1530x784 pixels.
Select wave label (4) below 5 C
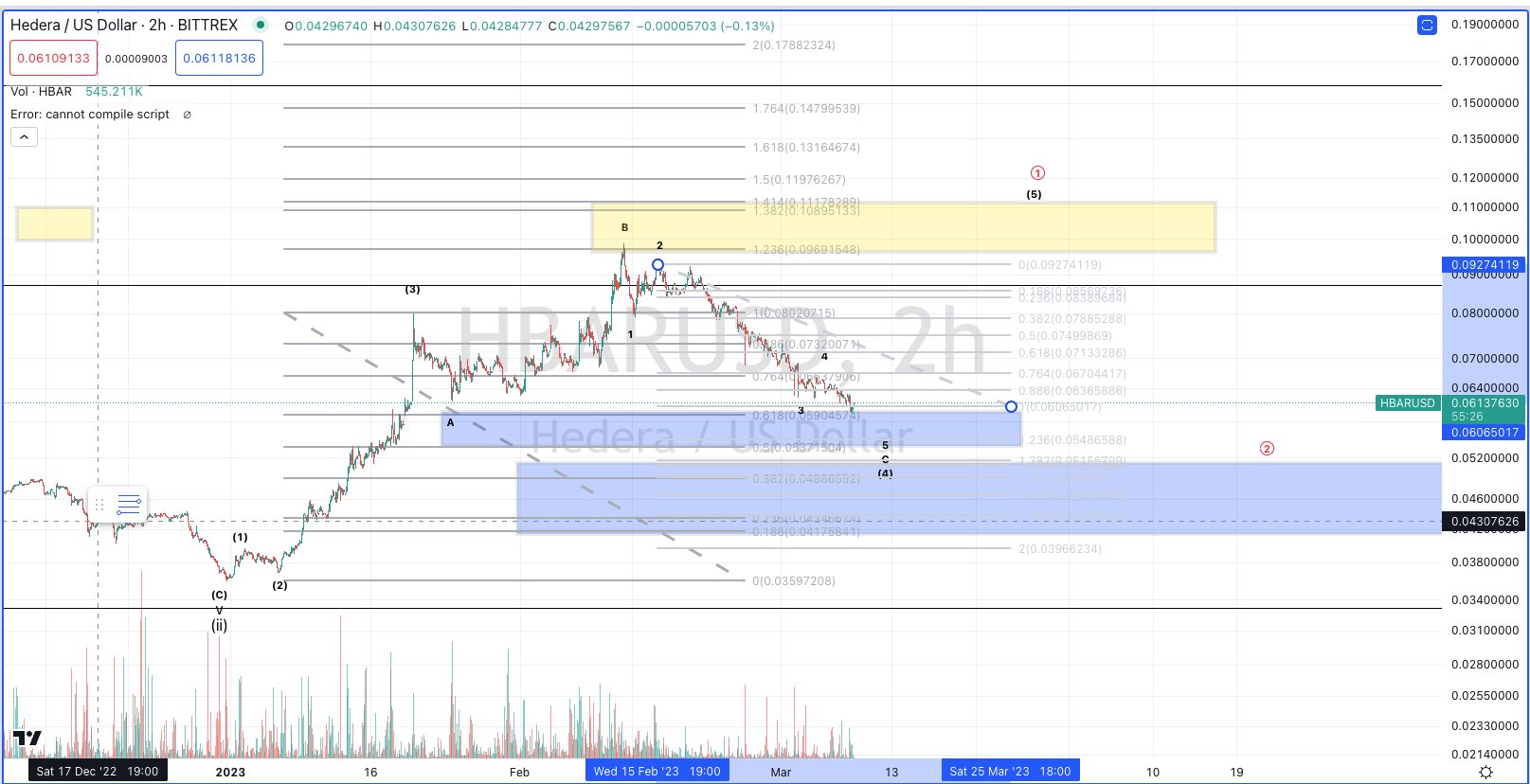point(885,472)
